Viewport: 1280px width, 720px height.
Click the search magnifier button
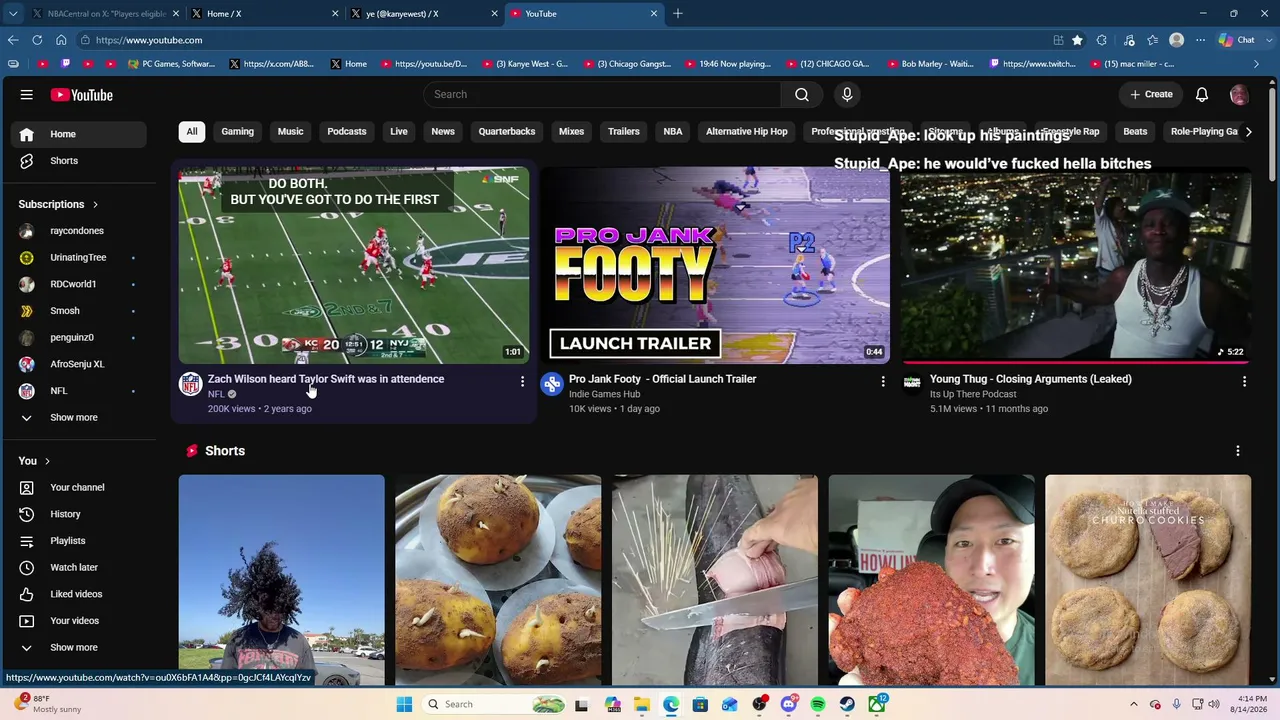click(x=802, y=94)
